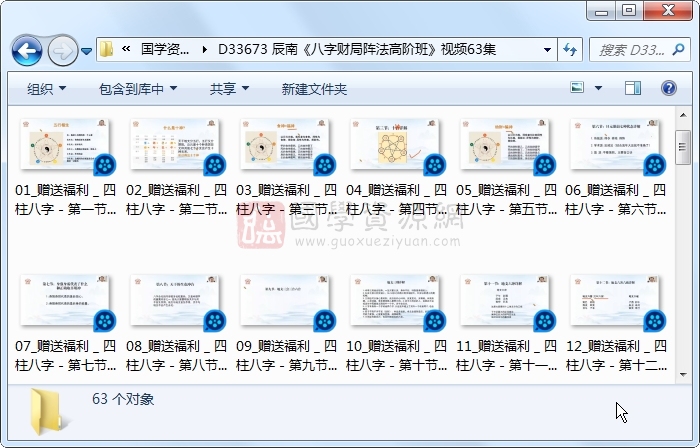700x448 pixels.
Task: Close the Explorer window
Action: [x=668, y=11]
